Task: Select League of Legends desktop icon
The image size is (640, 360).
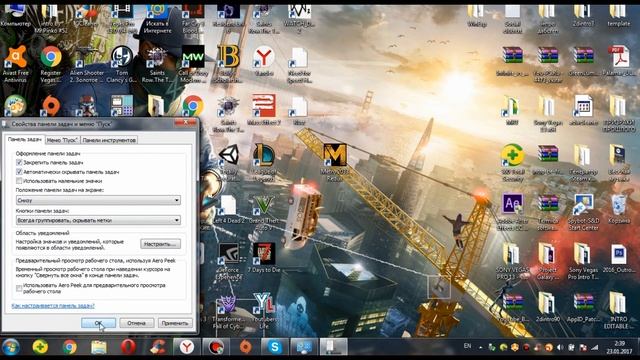Action: click(x=264, y=162)
